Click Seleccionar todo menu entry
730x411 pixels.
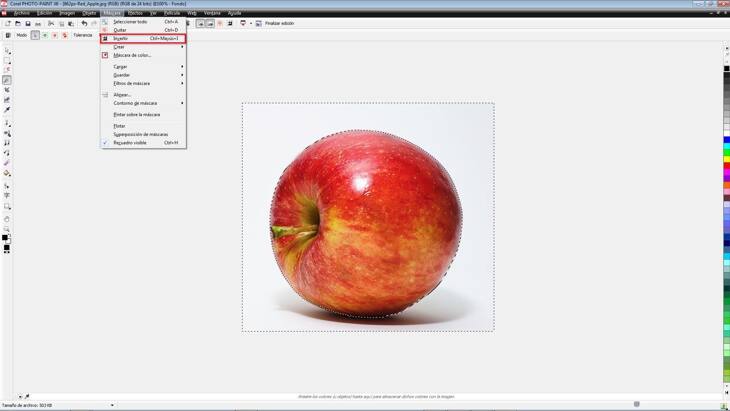(130, 21)
